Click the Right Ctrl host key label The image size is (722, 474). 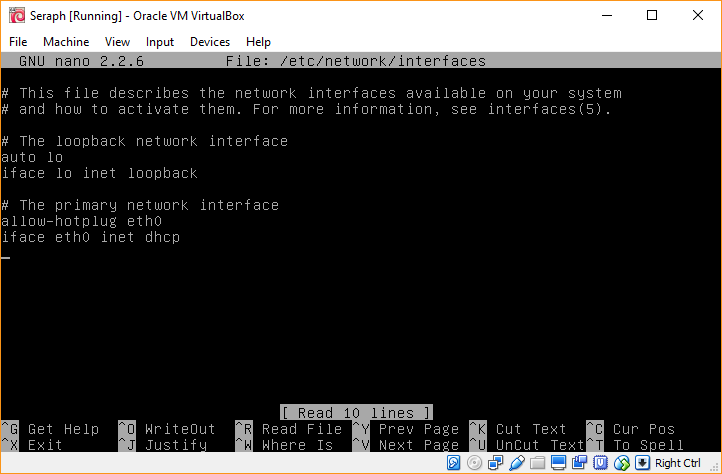click(678, 463)
